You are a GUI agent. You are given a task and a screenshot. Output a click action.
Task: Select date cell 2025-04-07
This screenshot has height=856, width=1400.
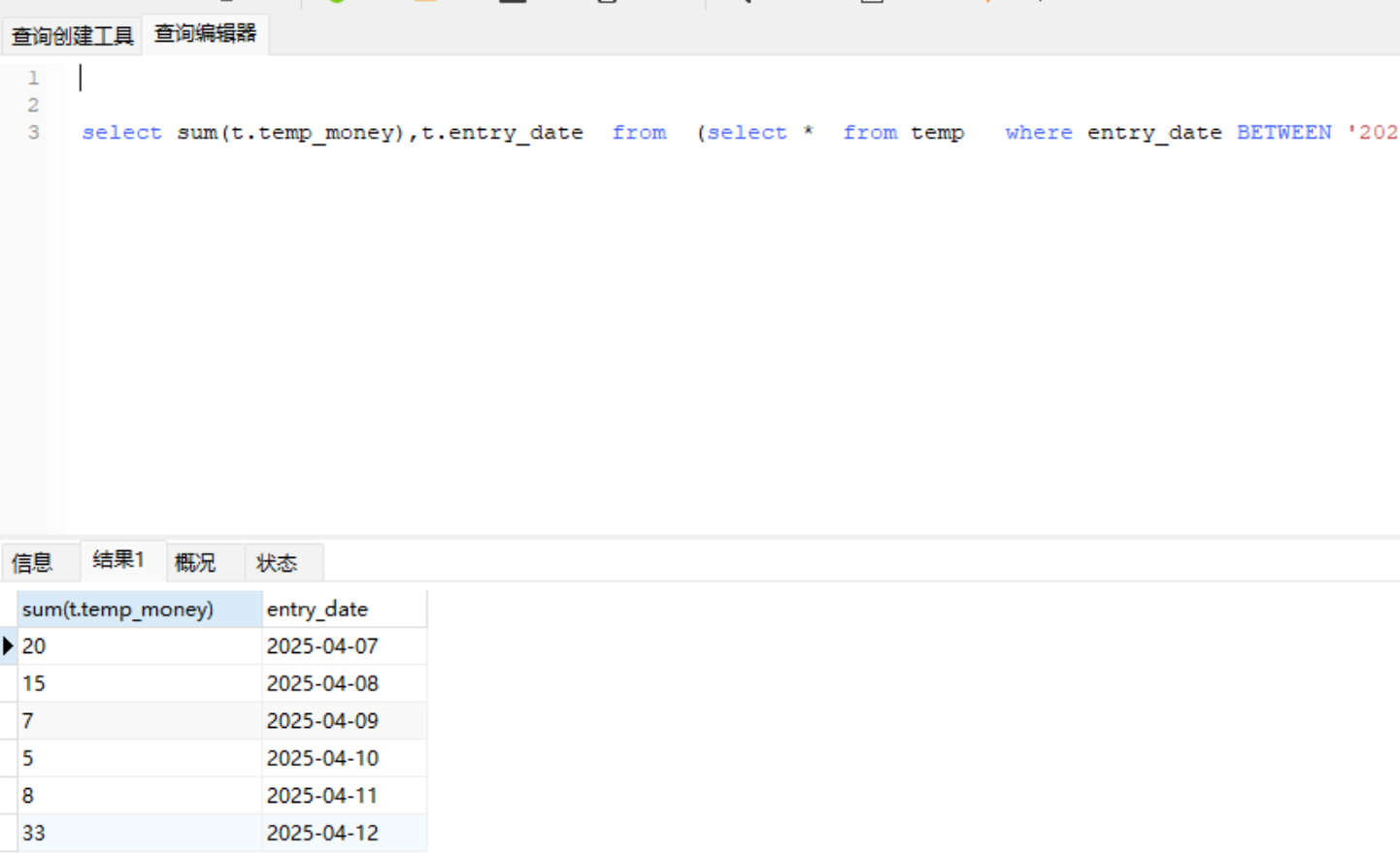(344, 645)
